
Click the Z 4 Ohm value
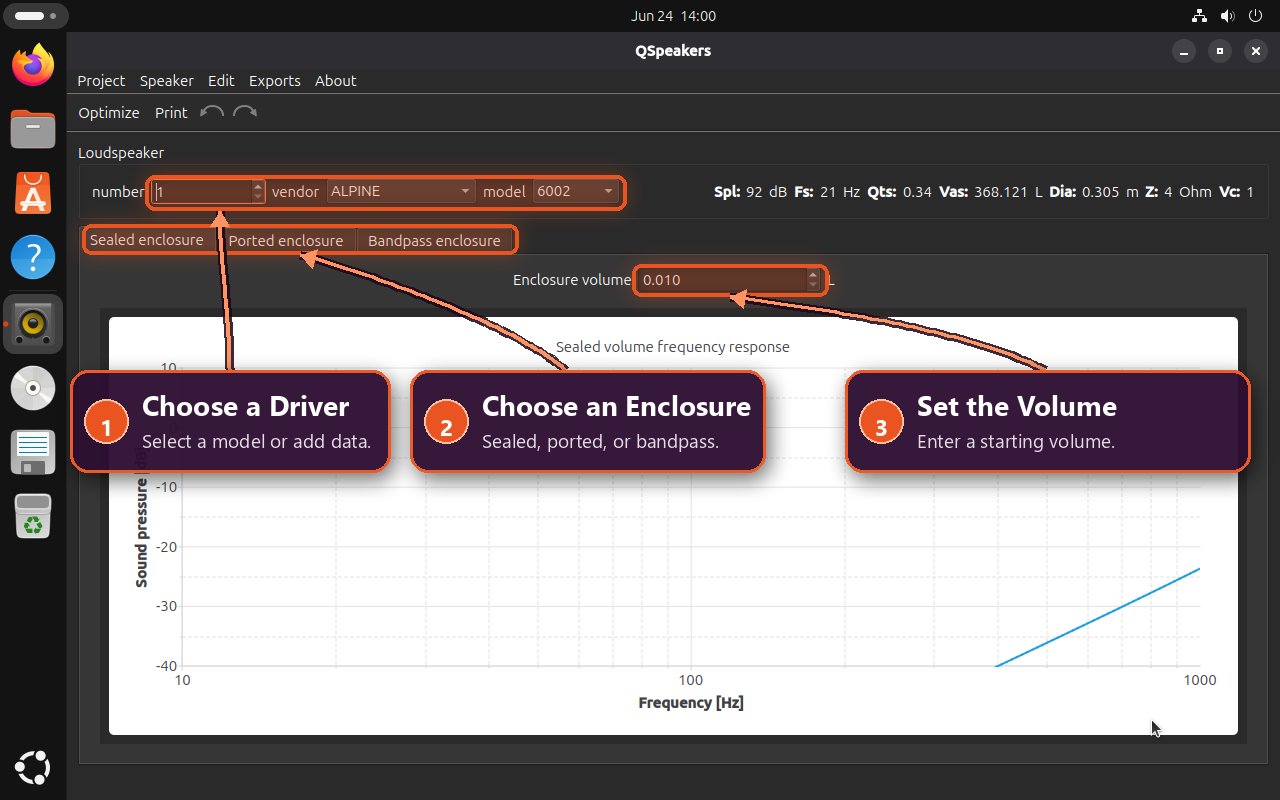click(x=1178, y=192)
